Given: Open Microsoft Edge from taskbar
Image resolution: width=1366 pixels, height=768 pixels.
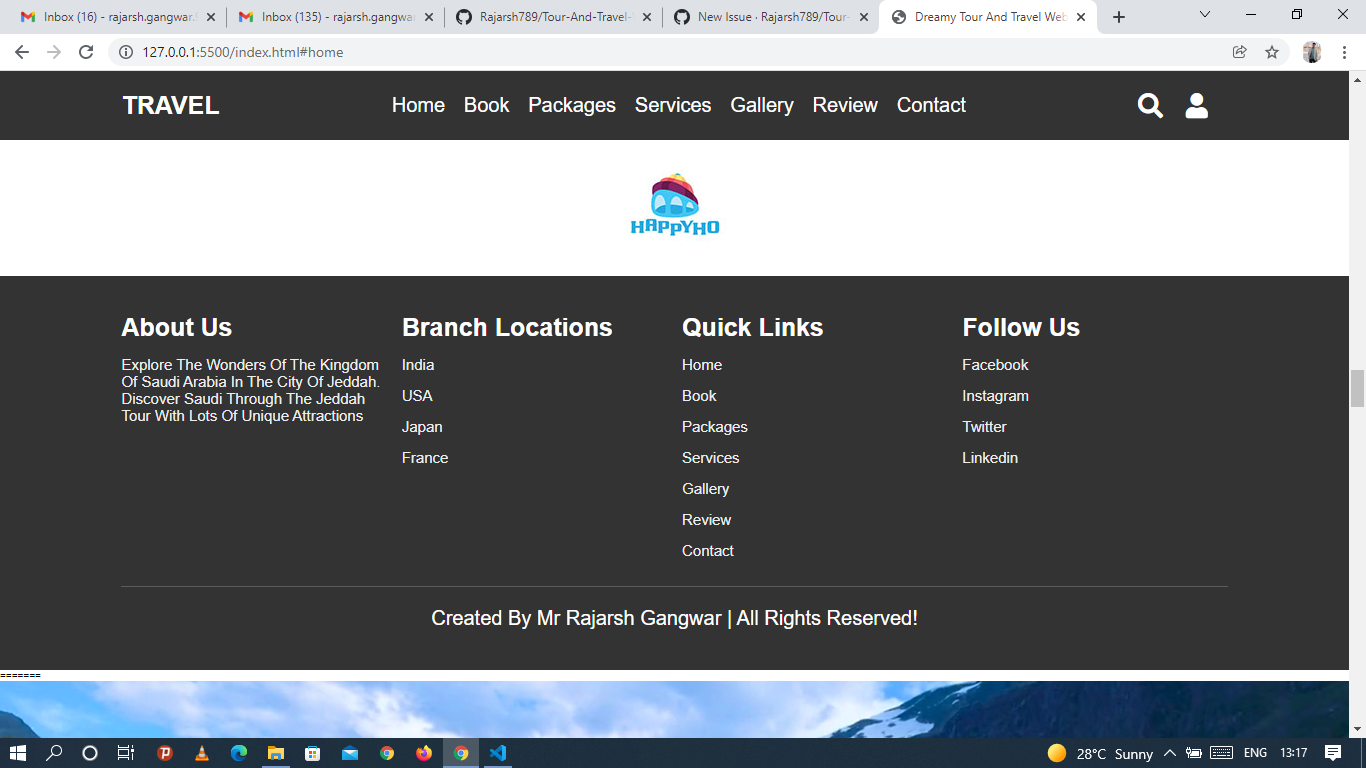Looking at the screenshot, I should [x=239, y=753].
